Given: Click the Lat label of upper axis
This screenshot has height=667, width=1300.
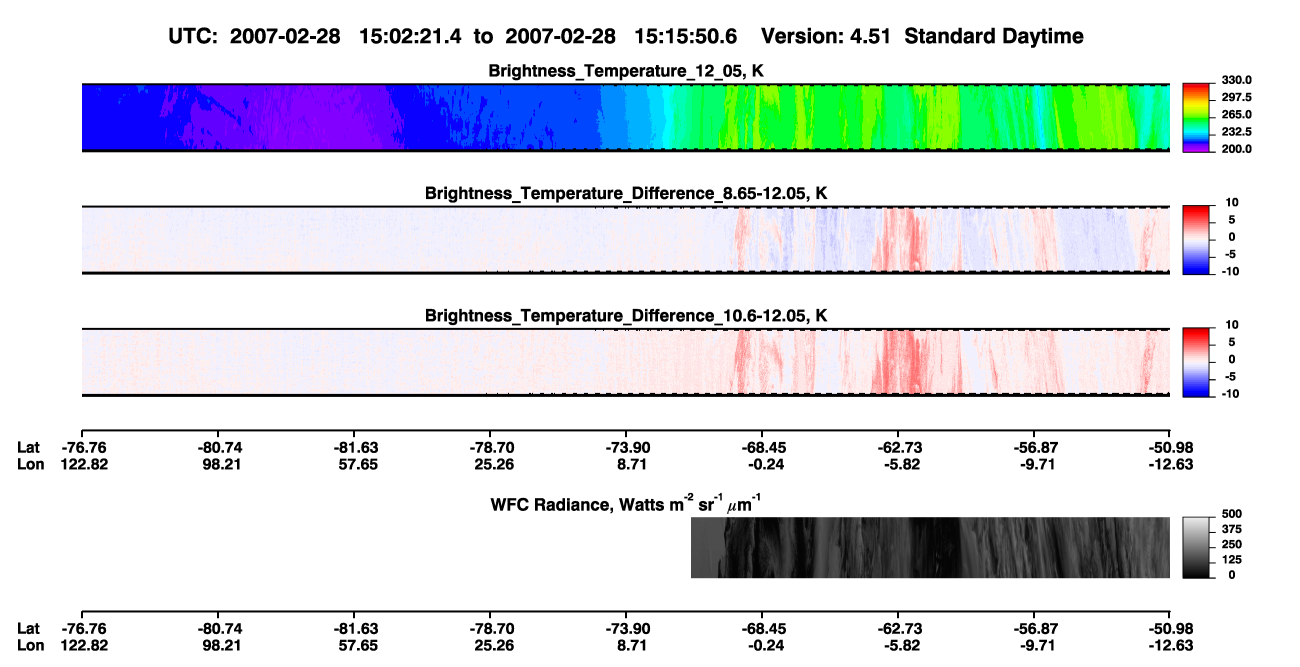Looking at the screenshot, I should coord(29,448).
